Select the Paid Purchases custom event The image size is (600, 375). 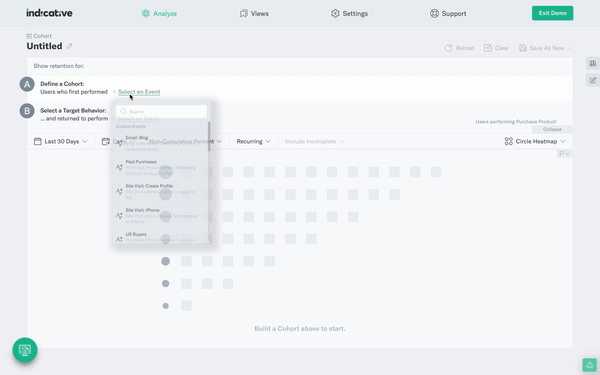[x=161, y=167]
